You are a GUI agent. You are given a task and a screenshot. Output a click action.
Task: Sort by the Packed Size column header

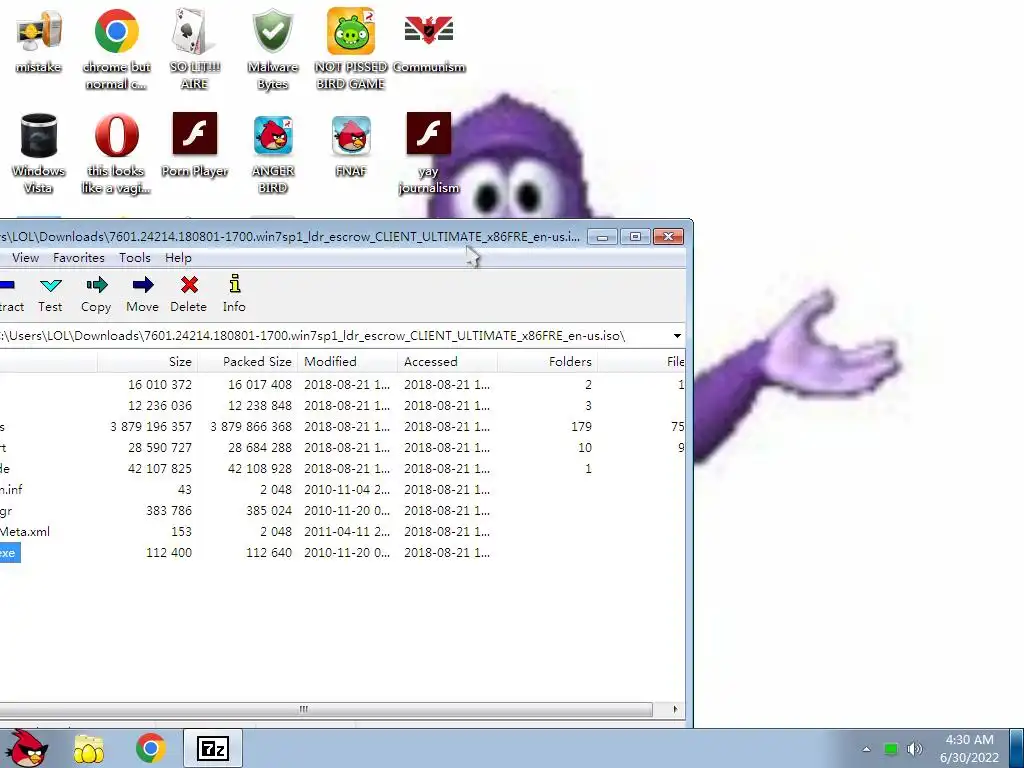click(248, 362)
